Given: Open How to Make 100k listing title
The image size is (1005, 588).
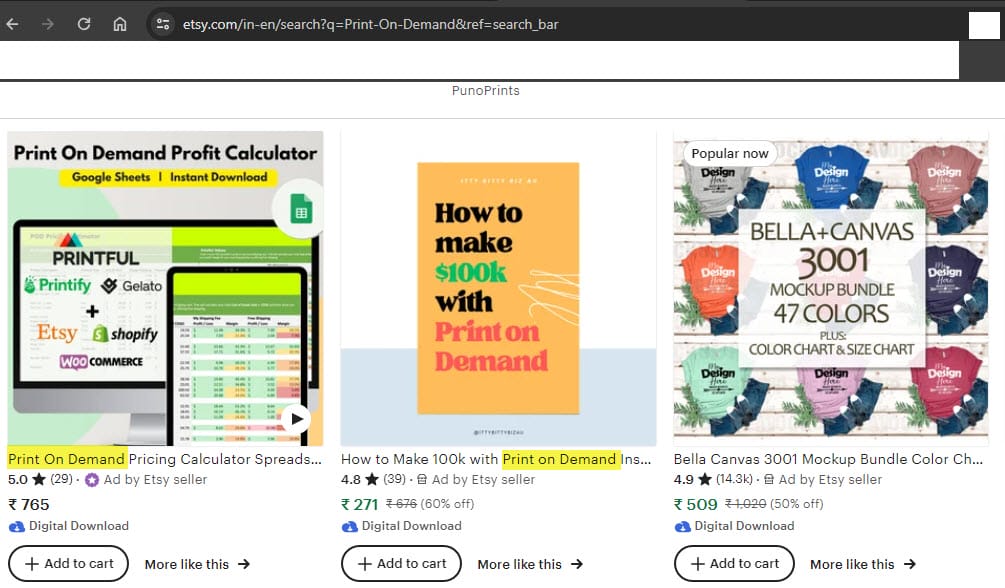Looking at the screenshot, I should pyautogui.click(x=496, y=459).
